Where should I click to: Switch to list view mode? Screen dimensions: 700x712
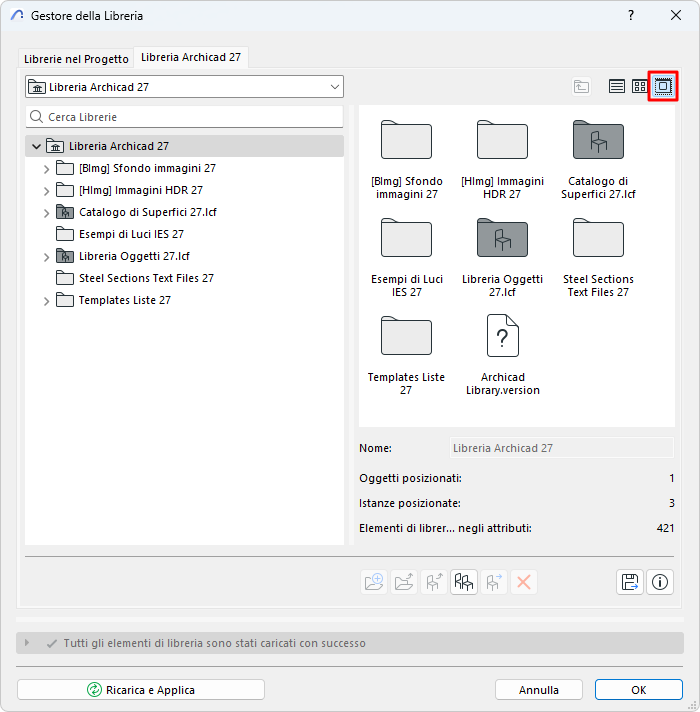616,86
